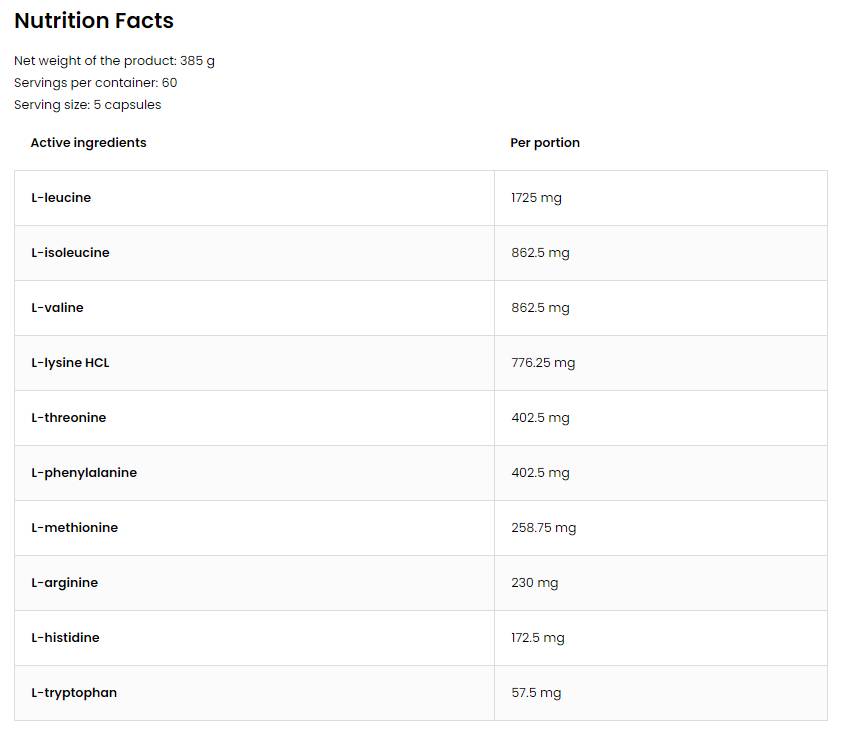This screenshot has width=843, height=734.
Task: Select the L-phenylalanine row label
Action: (x=84, y=473)
